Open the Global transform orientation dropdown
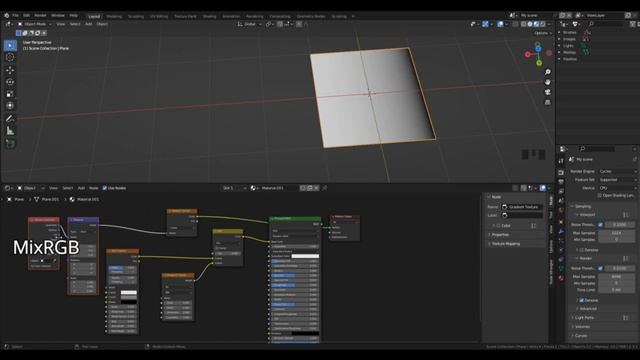640x360 pixels. pyautogui.click(x=249, y=24)
